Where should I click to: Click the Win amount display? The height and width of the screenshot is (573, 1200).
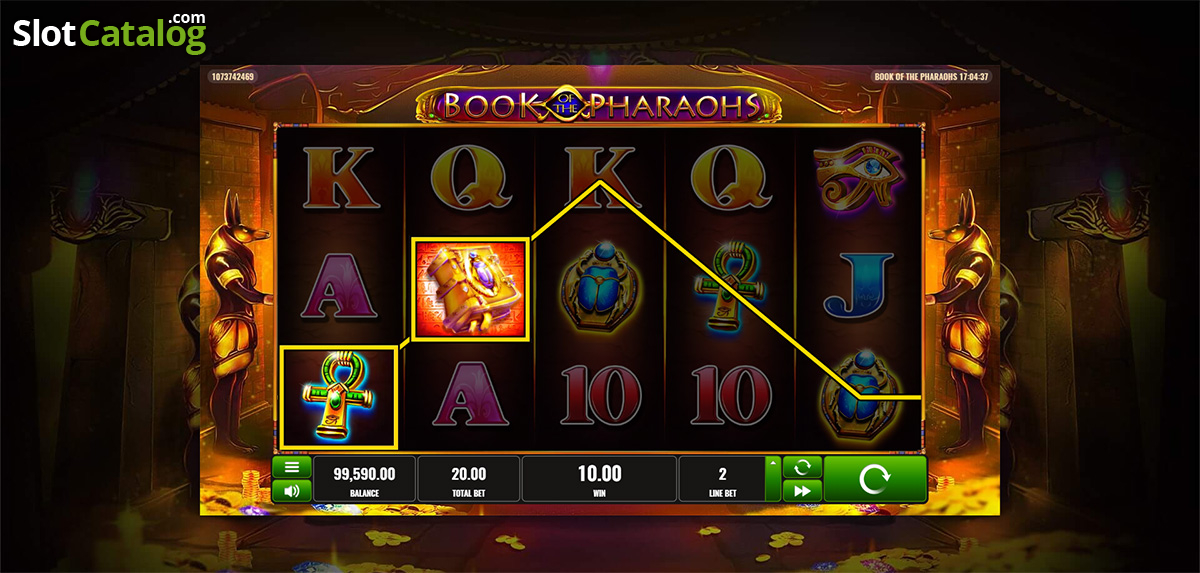tap(600, 479)
